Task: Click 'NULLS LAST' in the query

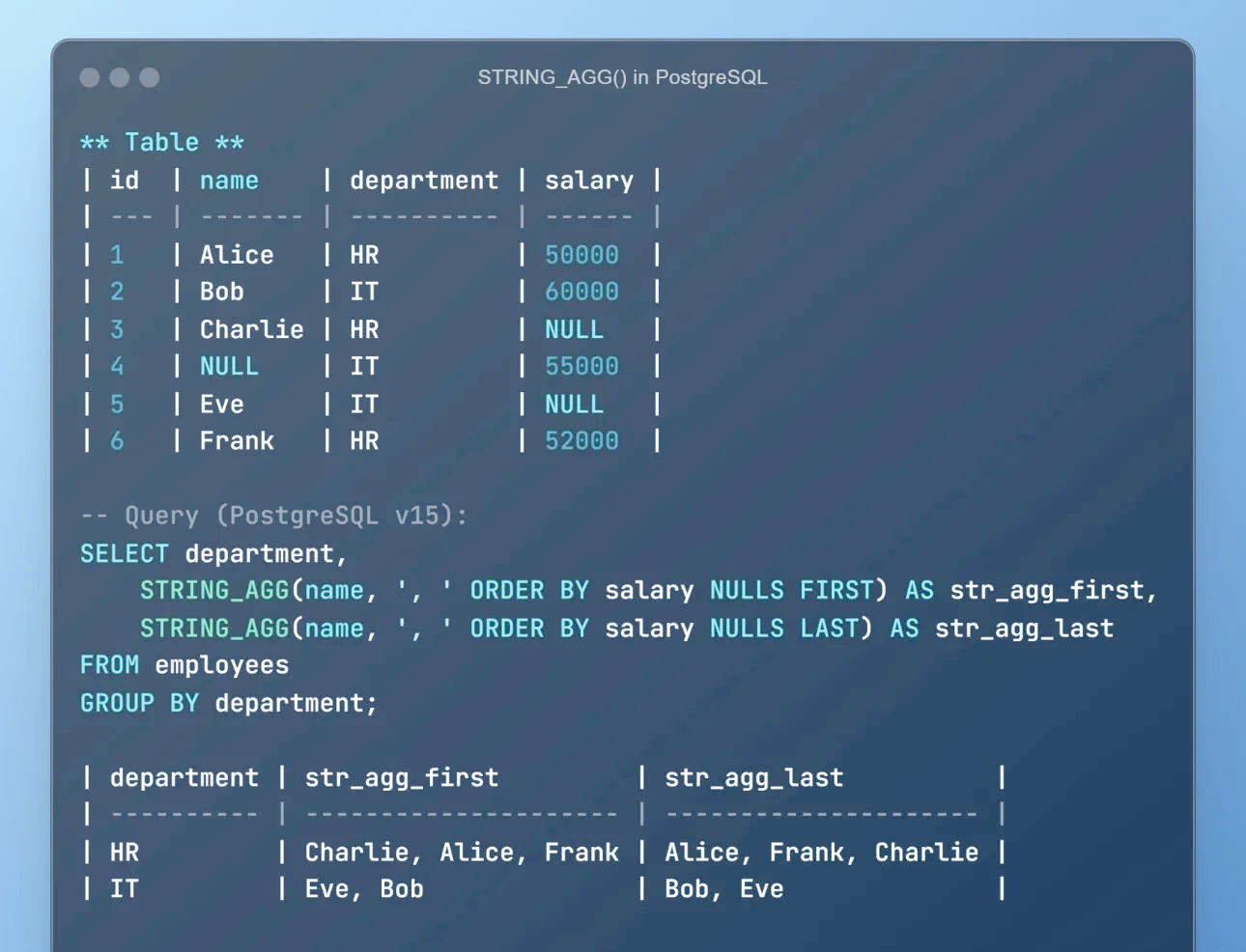Action: [x=783, y=629]
